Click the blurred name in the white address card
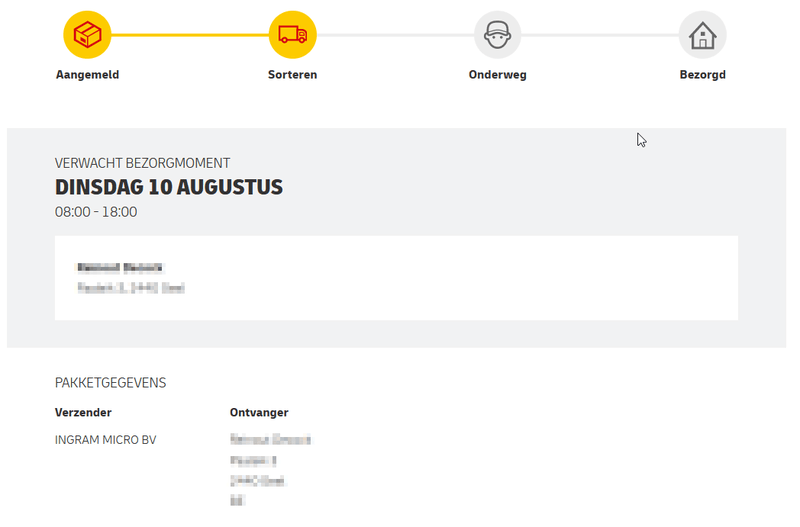This screenshot has height=527, width=800. pyautogui.click(x=119, y=268)
